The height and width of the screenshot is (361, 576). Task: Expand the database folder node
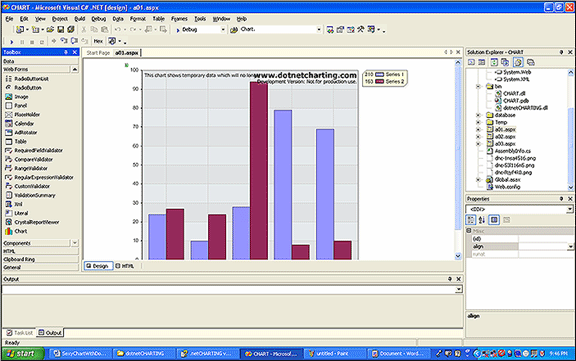click(x=478, y=115)
